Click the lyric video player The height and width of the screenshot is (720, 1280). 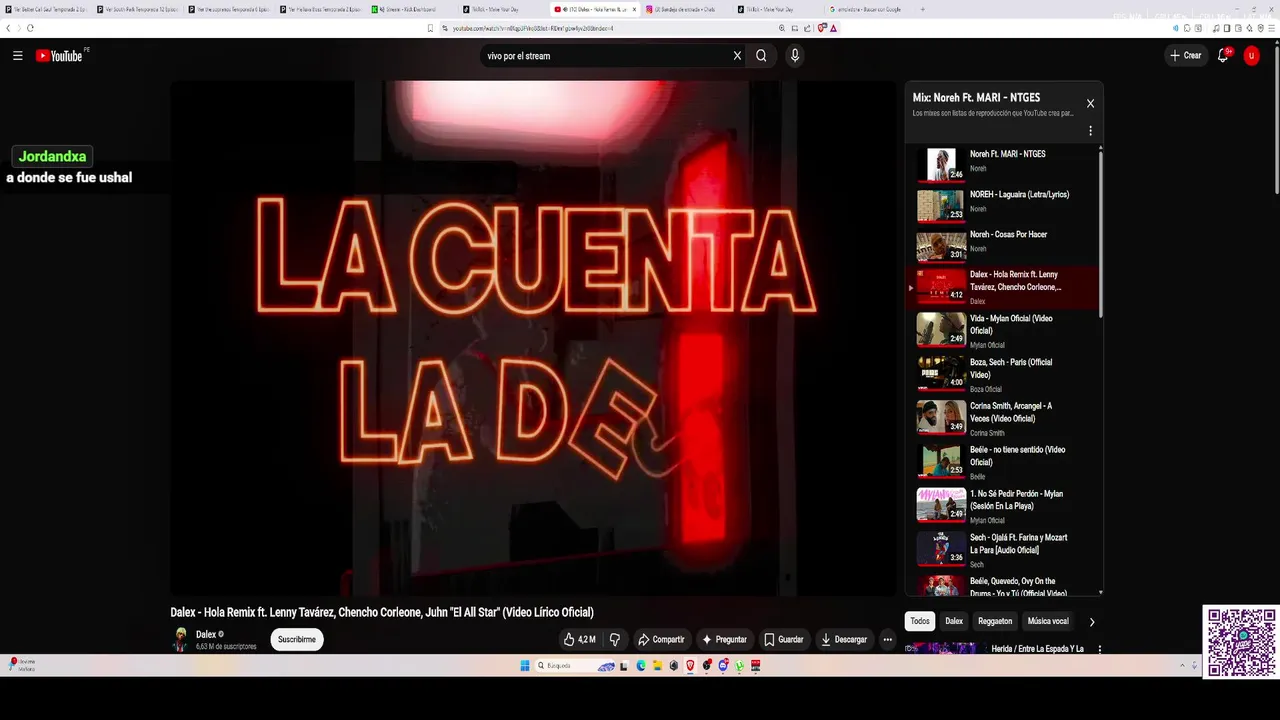pyautogui.click(x=533, y=338)
